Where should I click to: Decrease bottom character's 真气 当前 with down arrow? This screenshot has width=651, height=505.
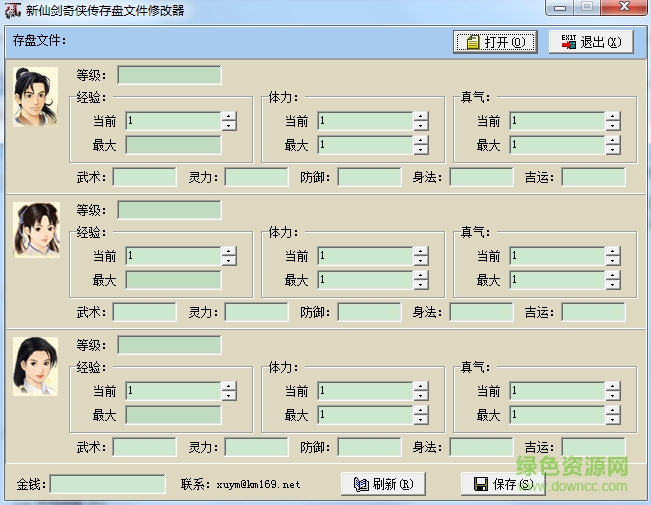point(613,396)
